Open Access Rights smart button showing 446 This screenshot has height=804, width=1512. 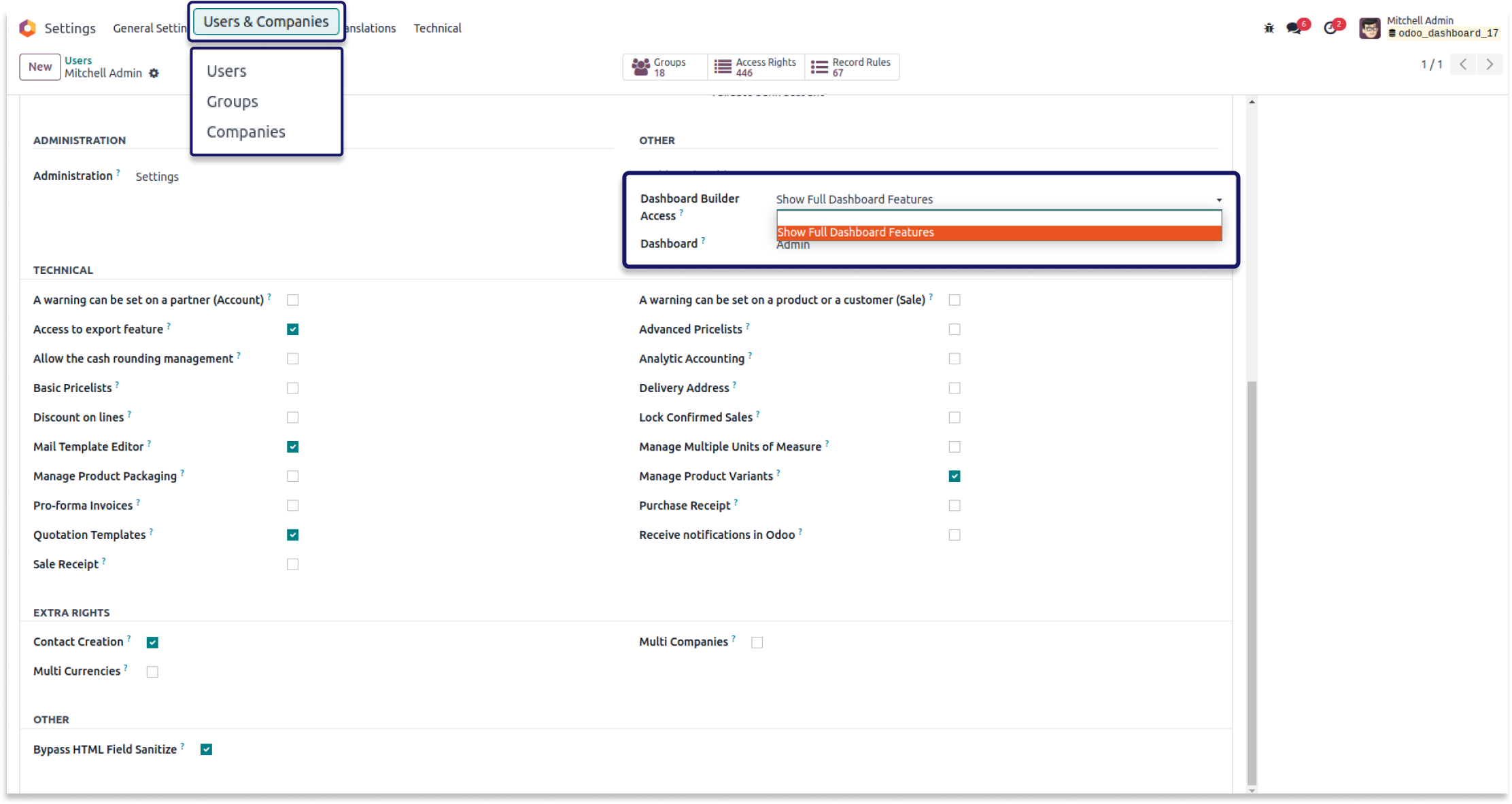(756, 67)
